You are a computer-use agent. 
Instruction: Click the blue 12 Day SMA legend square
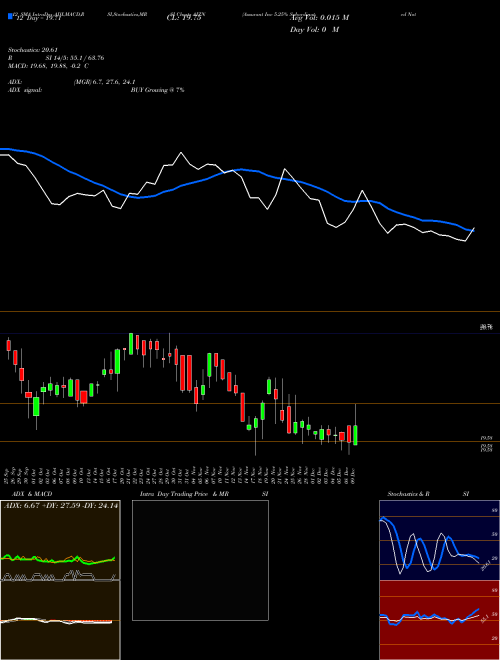(10, 16)
